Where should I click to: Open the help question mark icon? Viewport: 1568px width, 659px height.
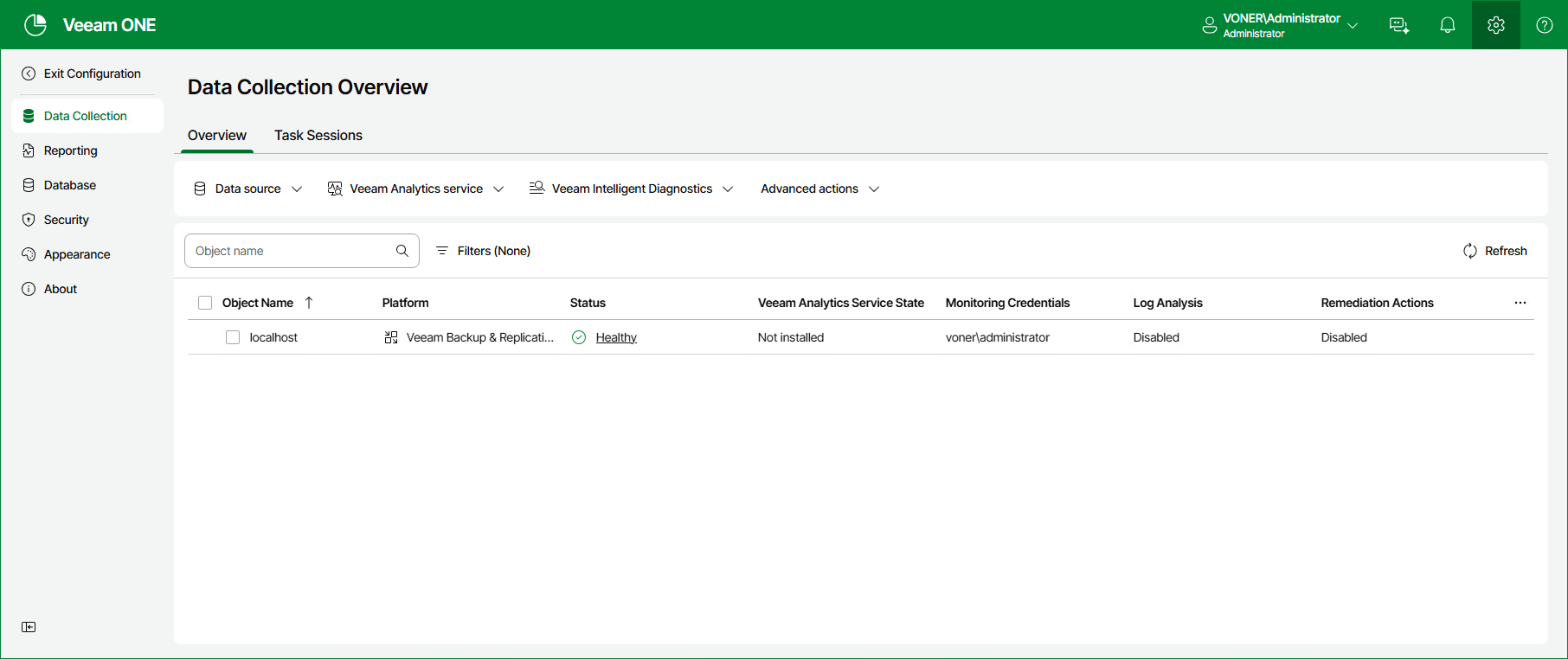pos(1545,25)
